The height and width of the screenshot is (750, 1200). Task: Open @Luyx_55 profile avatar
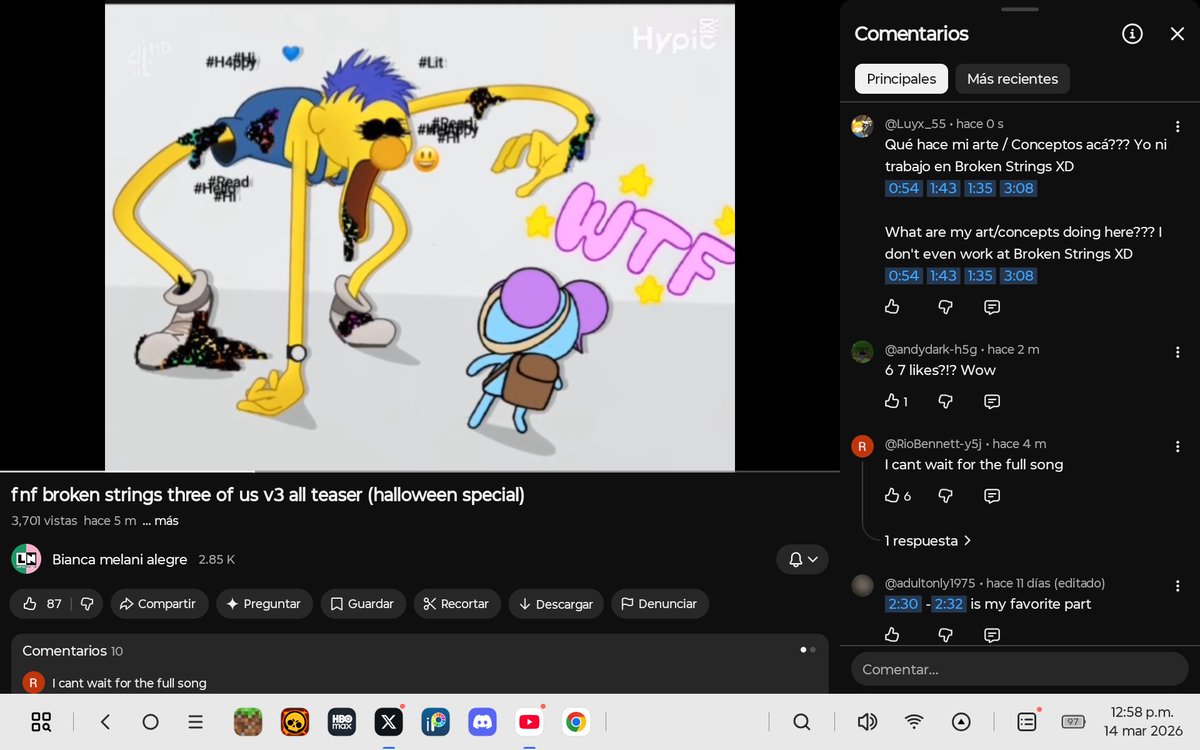click(x=862, y=126)
